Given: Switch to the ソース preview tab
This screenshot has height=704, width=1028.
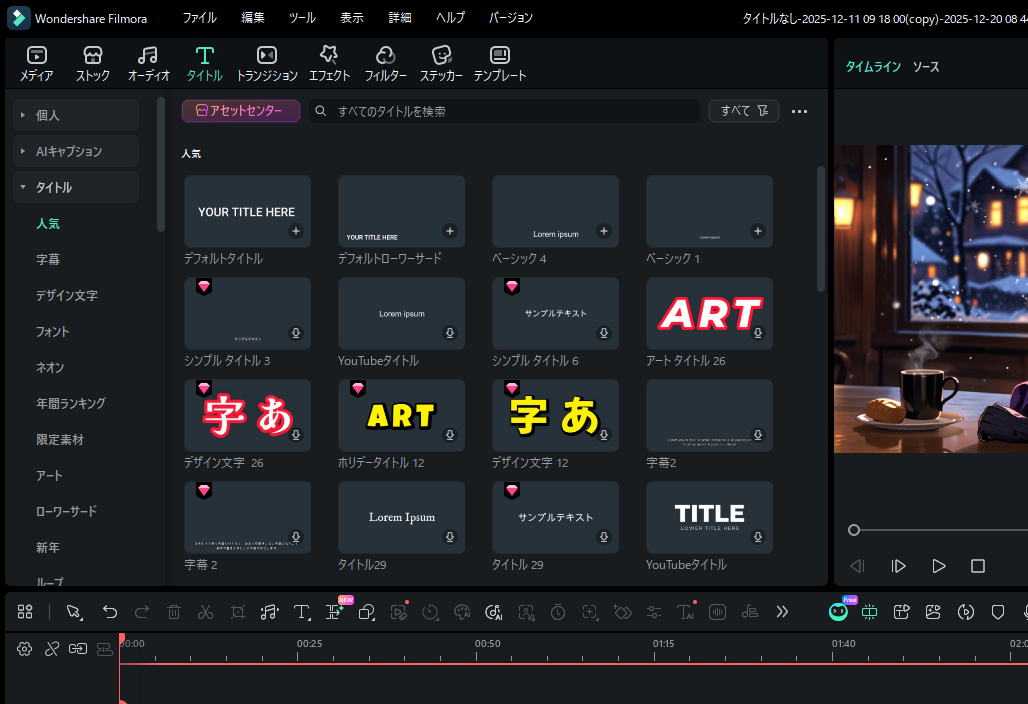Looking at the screenshot, I should [926, 67].
